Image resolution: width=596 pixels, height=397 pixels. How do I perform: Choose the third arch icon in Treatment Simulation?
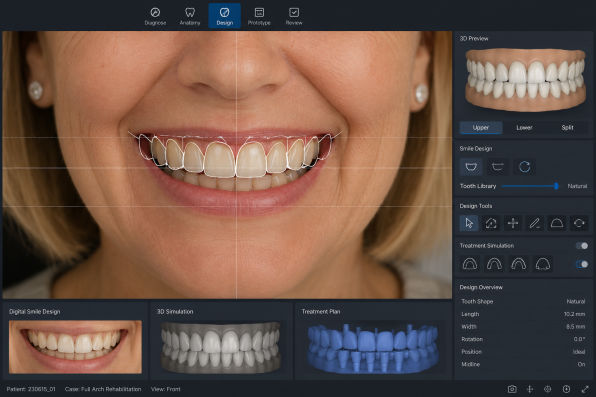pos(518,264)
